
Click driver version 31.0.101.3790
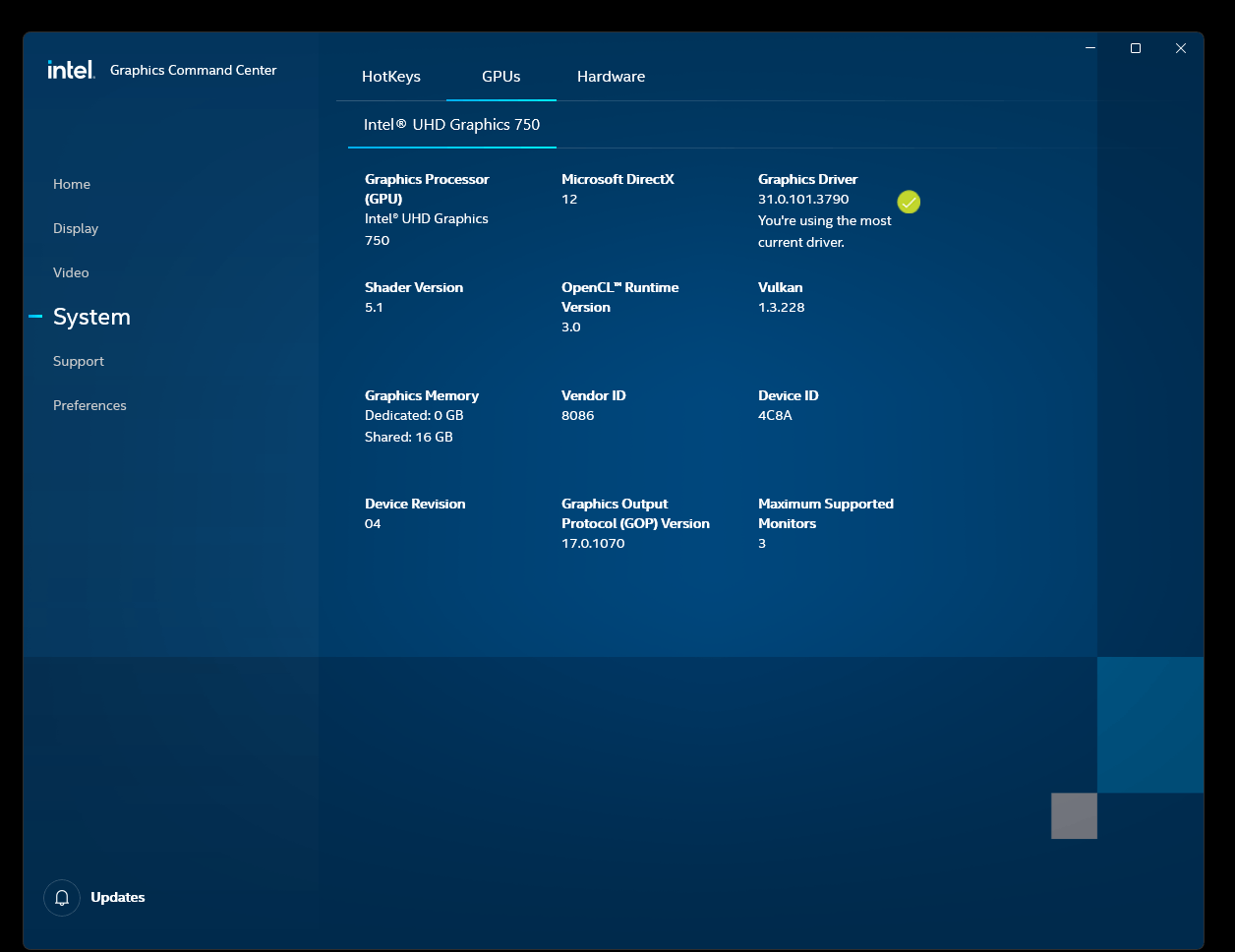[803, 199]
